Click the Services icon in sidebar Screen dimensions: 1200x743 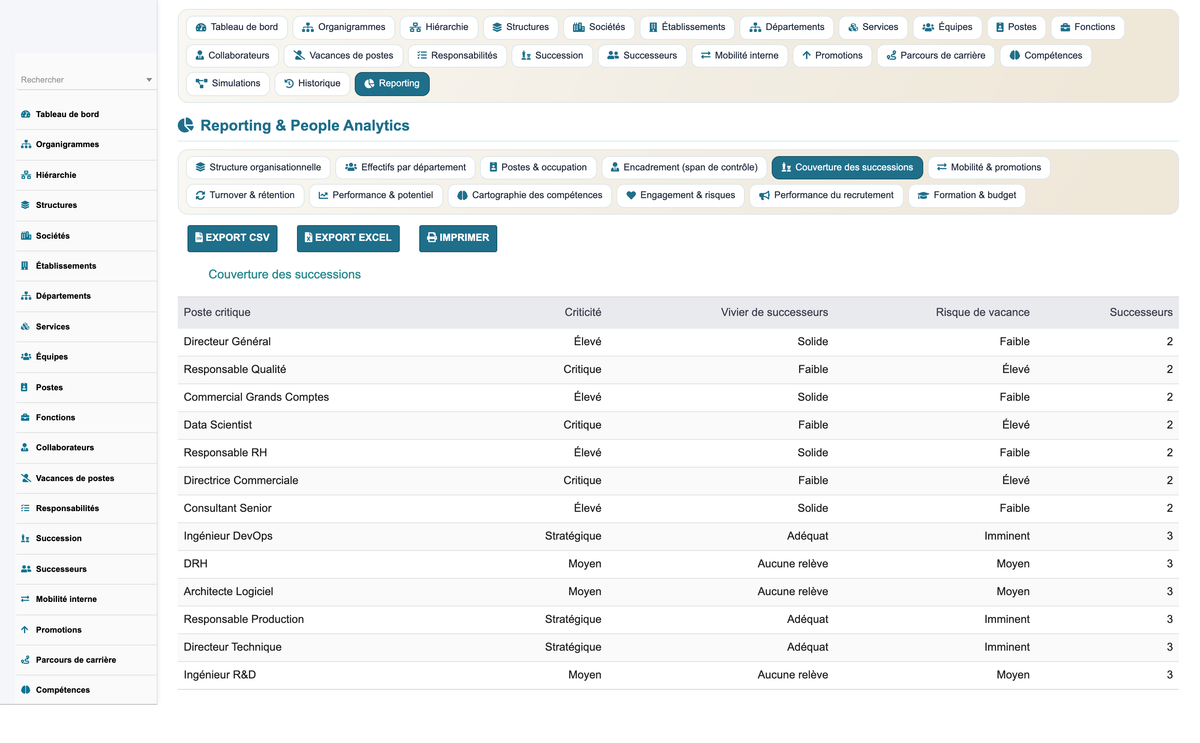pos(25,327)
